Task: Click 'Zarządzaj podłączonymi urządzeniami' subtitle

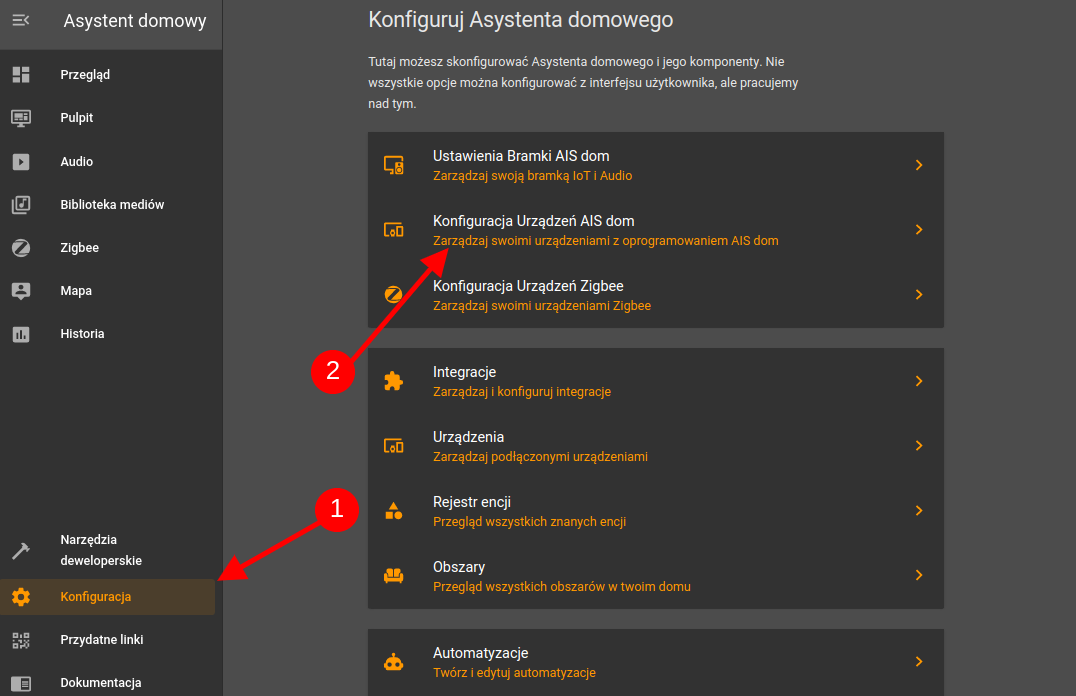Action: pos(540,456)
